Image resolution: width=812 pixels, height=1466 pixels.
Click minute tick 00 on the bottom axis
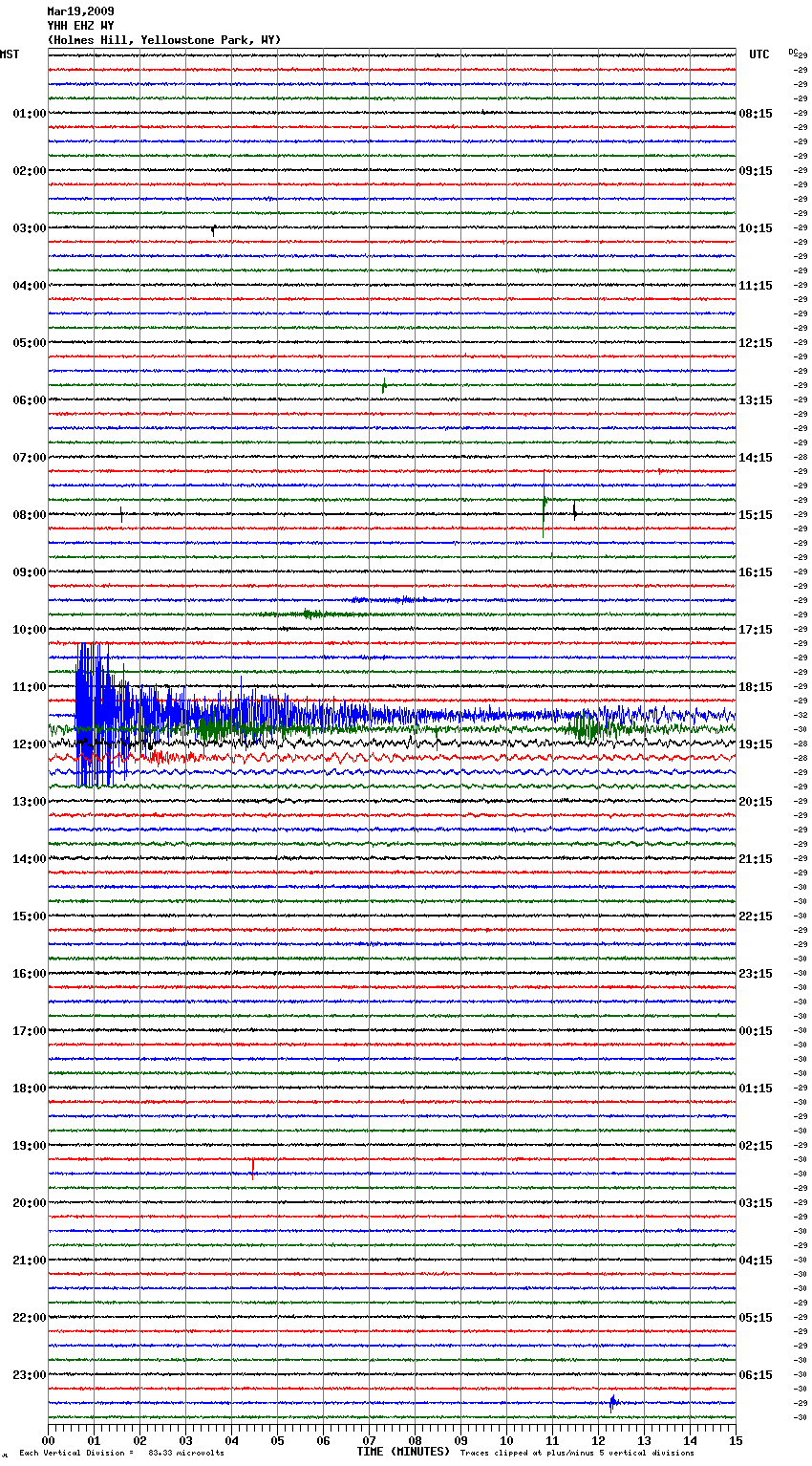coord(48,1440)
